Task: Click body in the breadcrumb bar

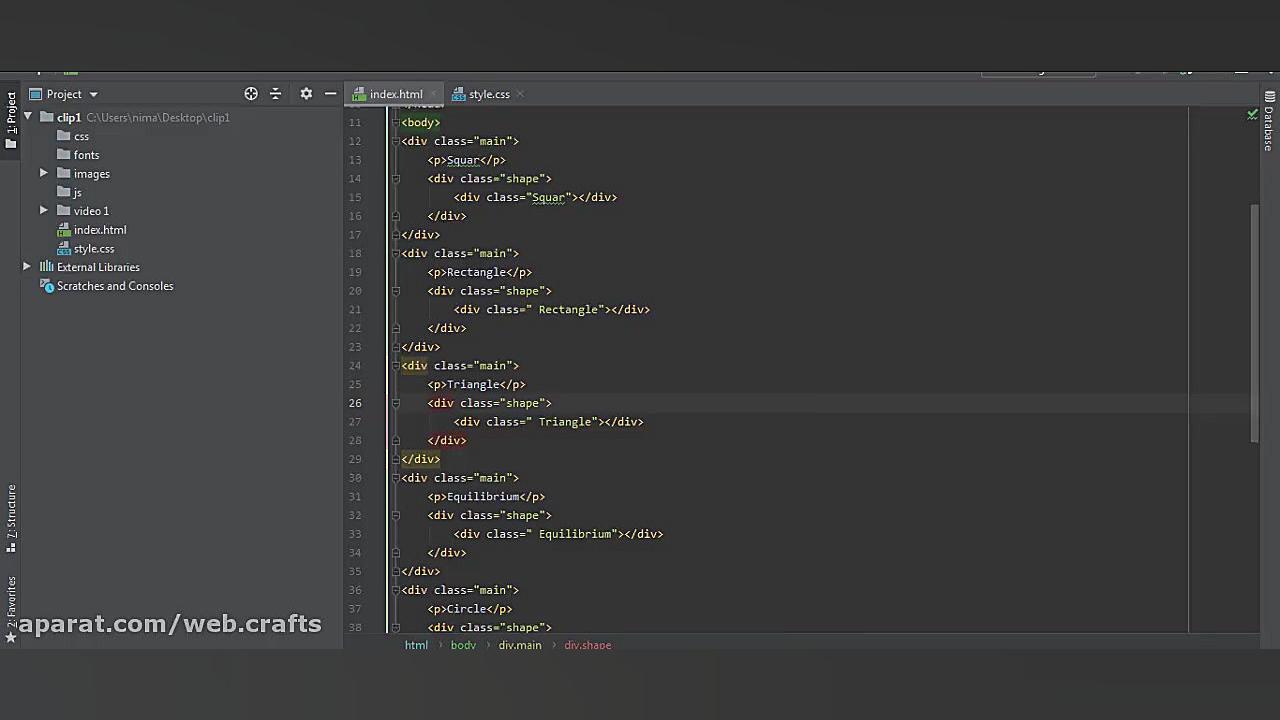Action: (x=463, y=645)
